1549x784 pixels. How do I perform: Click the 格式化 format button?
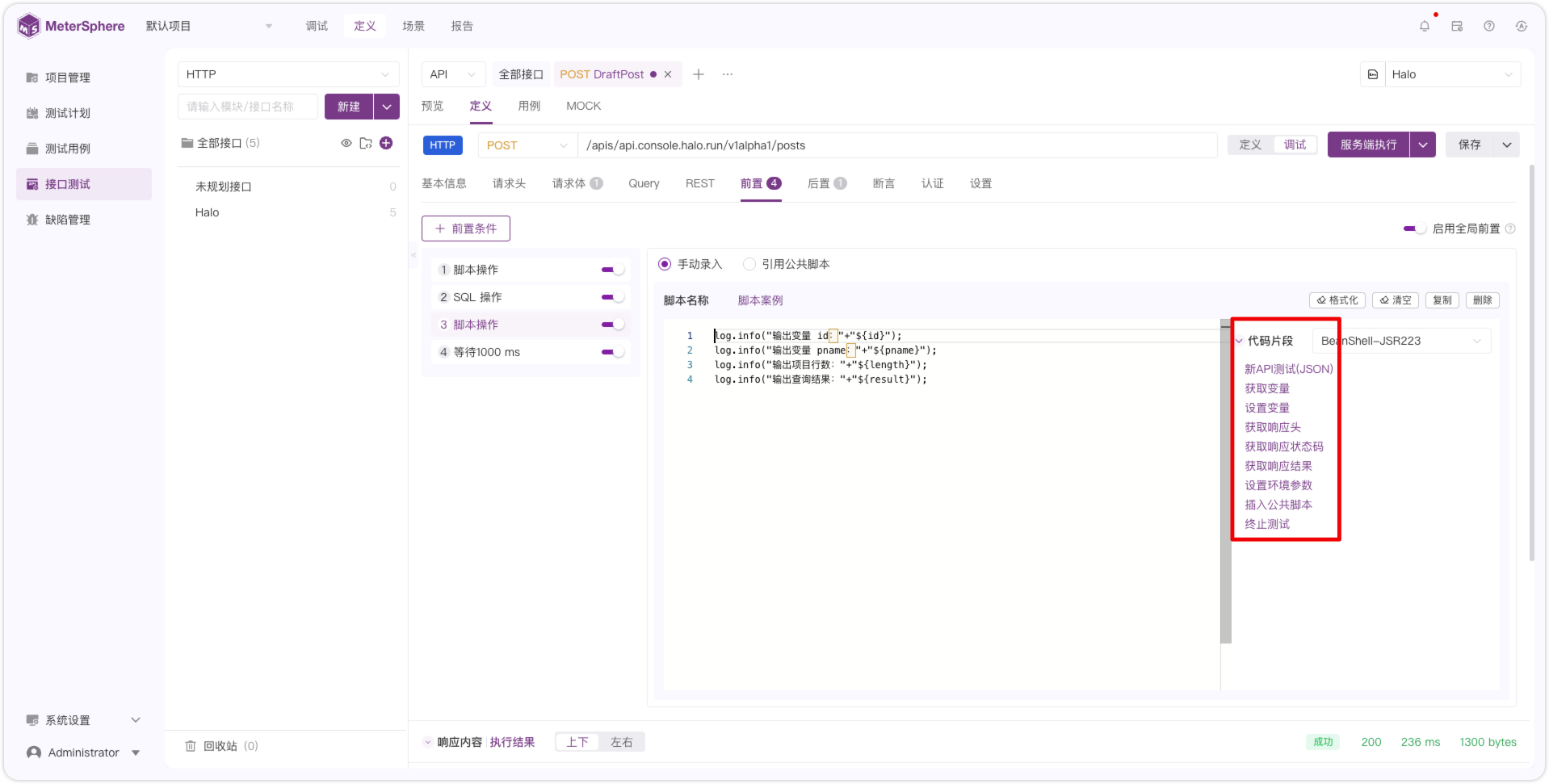point(1337,300)
